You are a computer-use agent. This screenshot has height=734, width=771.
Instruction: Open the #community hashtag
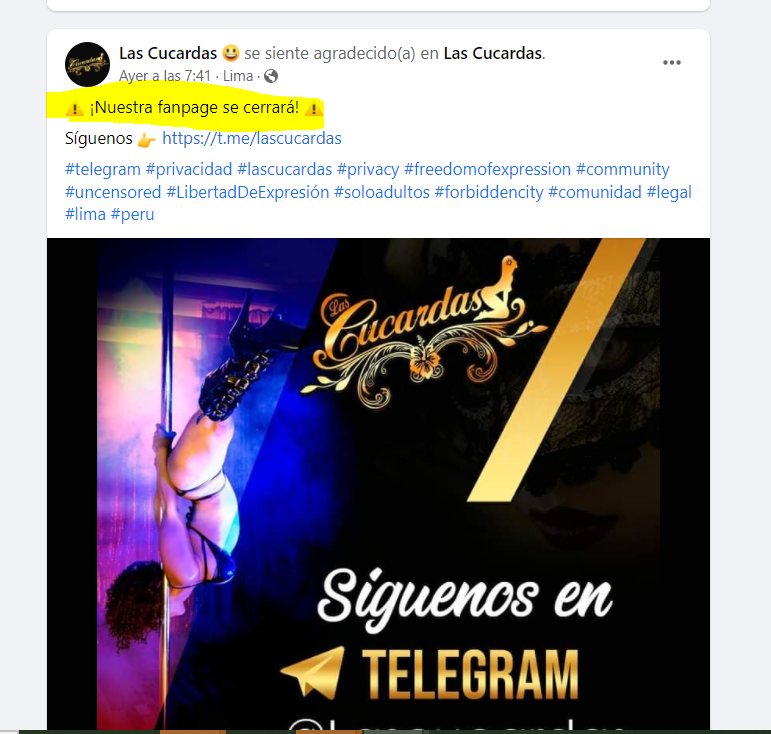(623, 169)
